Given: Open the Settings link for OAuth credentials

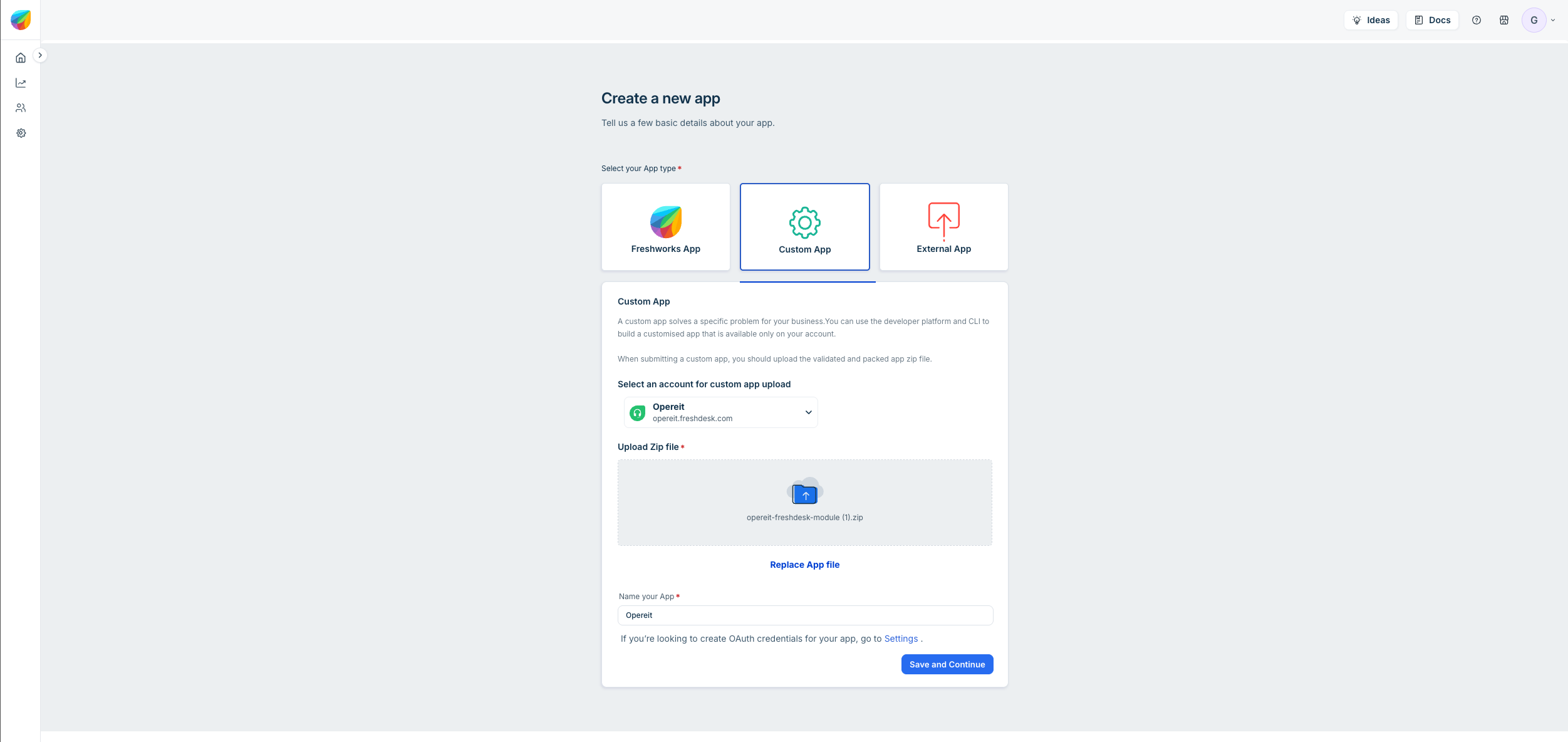Looking at the screenshot, I should tap(901, 639).
